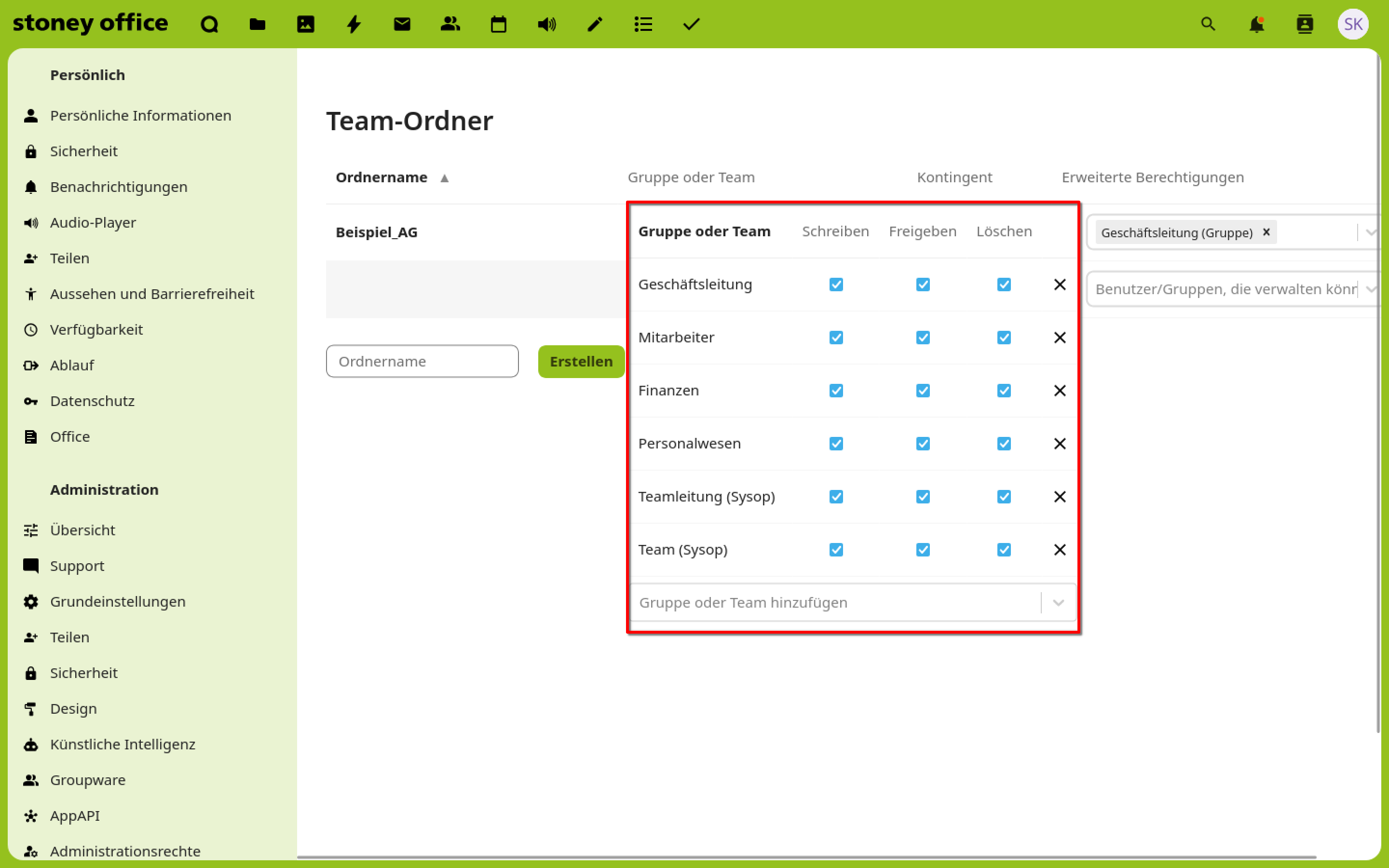This screenshot has height=868, width=1389.
Task: Sort by Ordnername column arrow
Action: (x=444, y=178)
